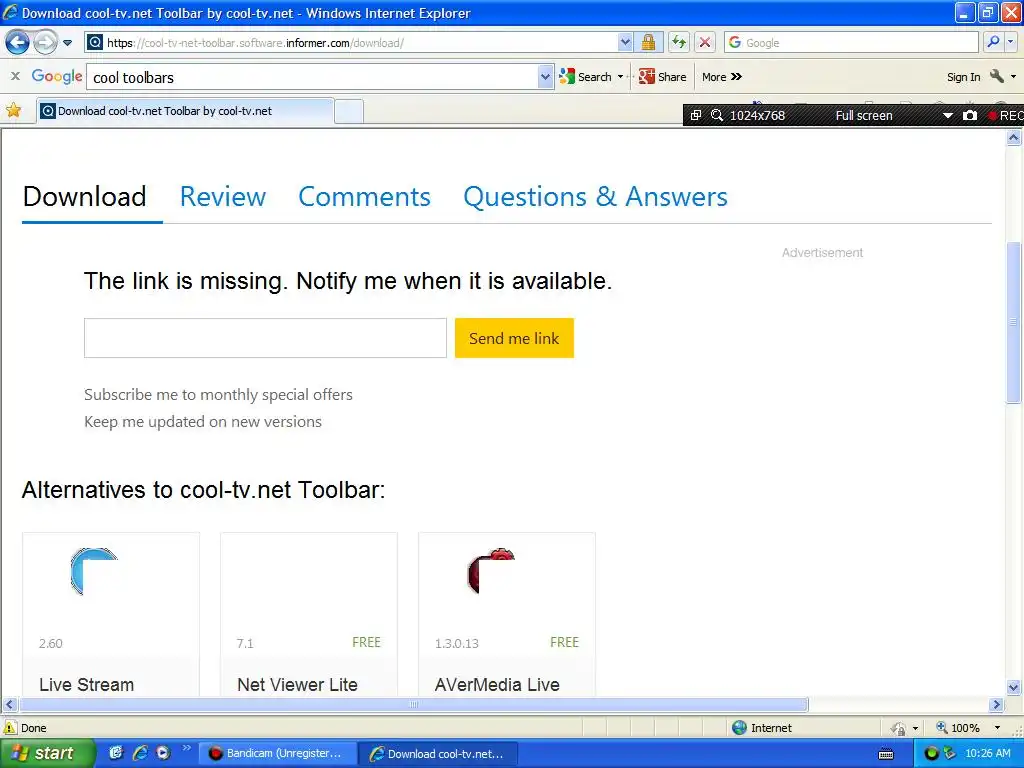Click the status bar warning icon
Image resolution: width=1024 pixels, height=768 pixels.
10,728
